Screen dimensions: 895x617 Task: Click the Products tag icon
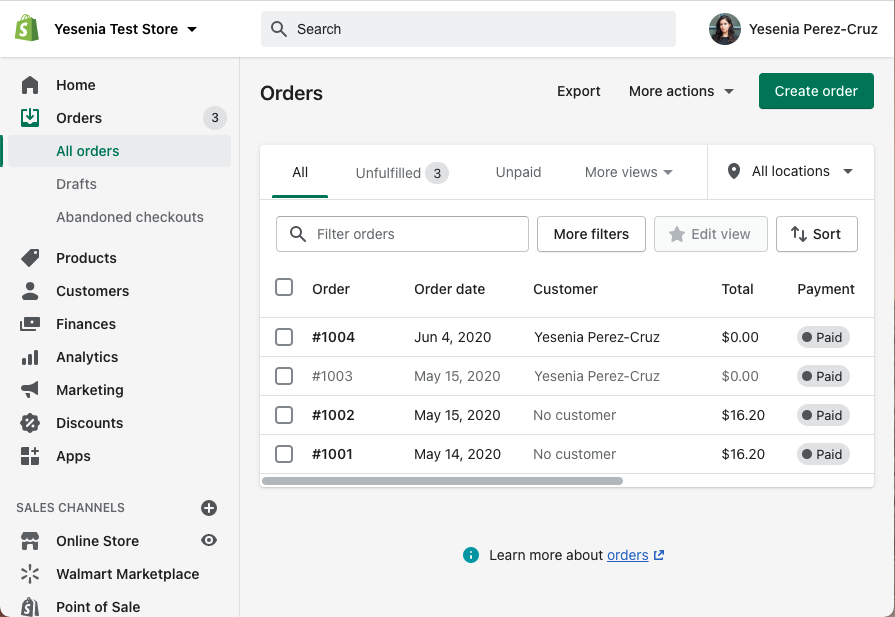(30, 258)
